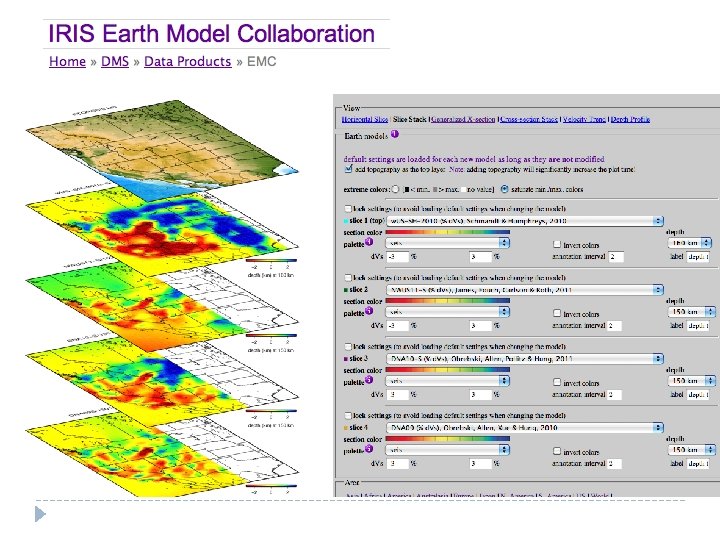Open the slice 4 model dropdown
This screenshot has height=540, width=720.
point(525,428)
